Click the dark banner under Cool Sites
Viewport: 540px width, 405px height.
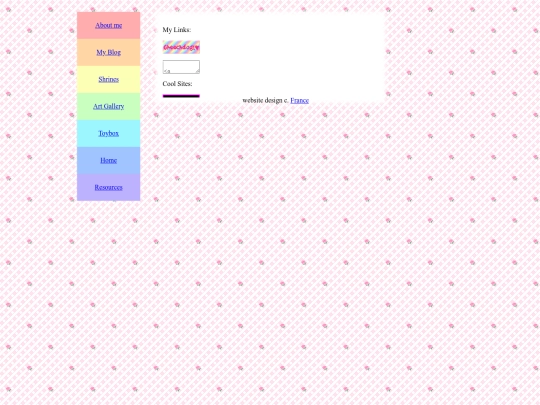click(181, 96)
